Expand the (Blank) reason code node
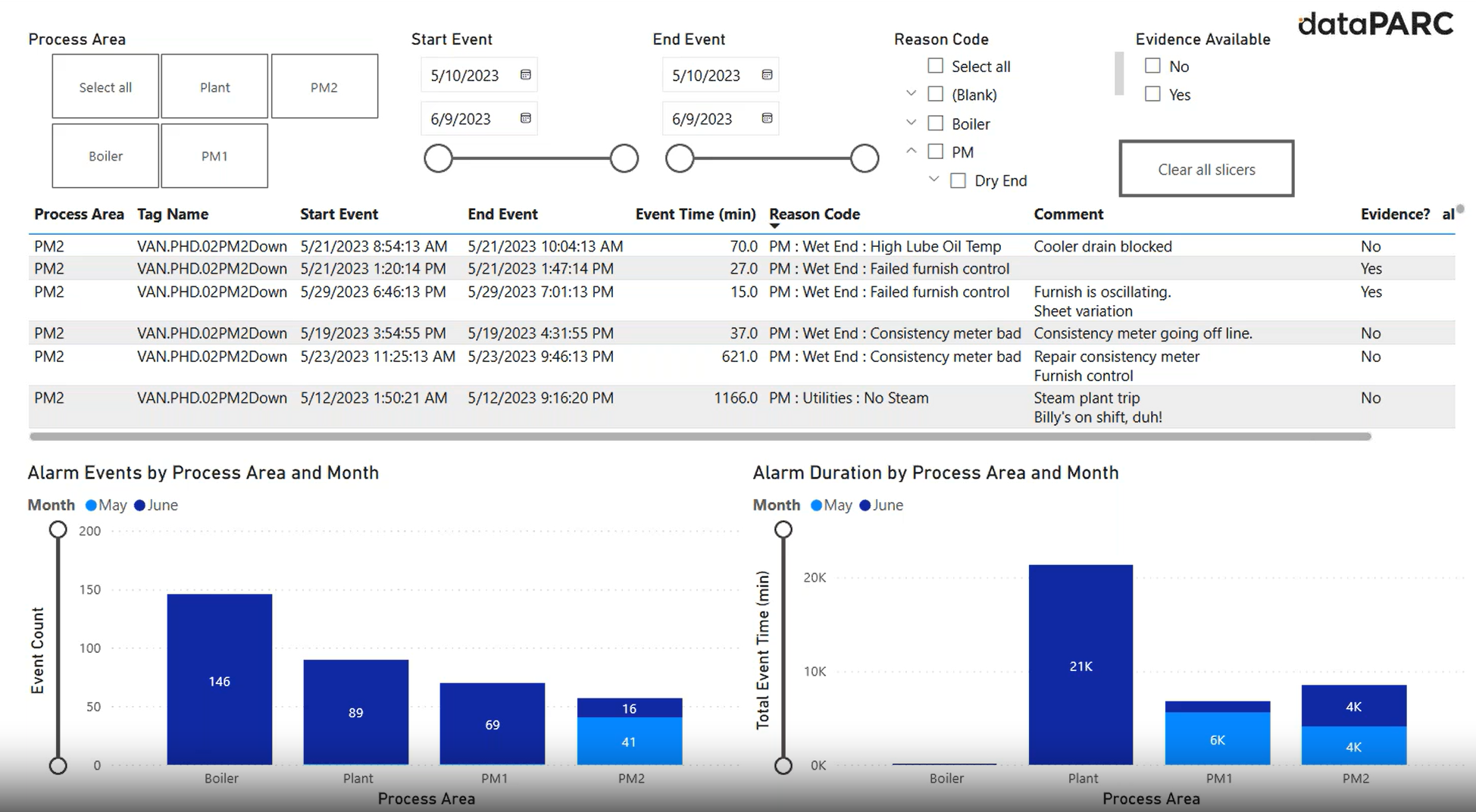This screenshot has width=1476, height=812. [x=911, y=94]
